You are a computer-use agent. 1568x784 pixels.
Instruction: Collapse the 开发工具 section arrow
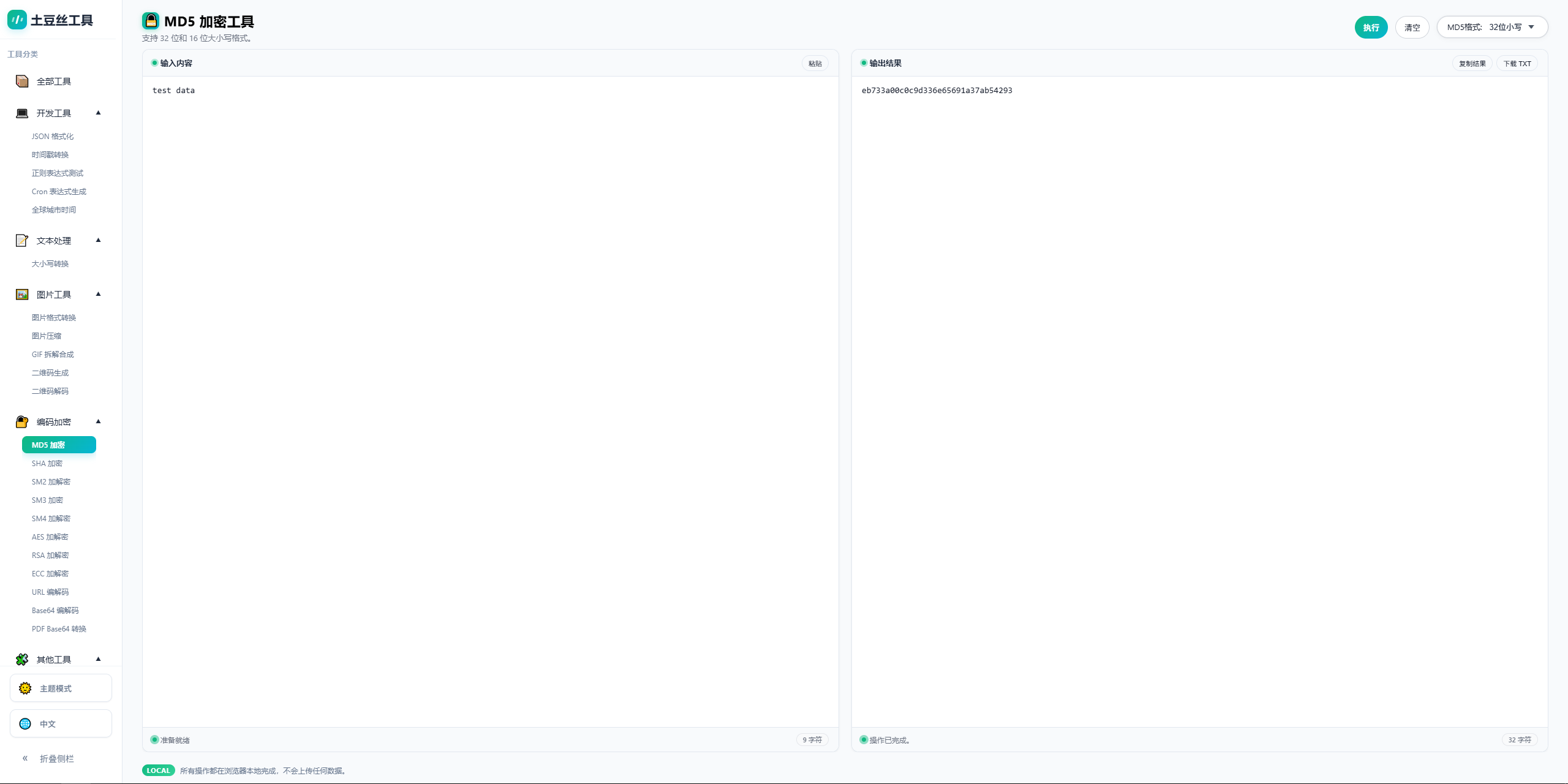click(98, 113)
